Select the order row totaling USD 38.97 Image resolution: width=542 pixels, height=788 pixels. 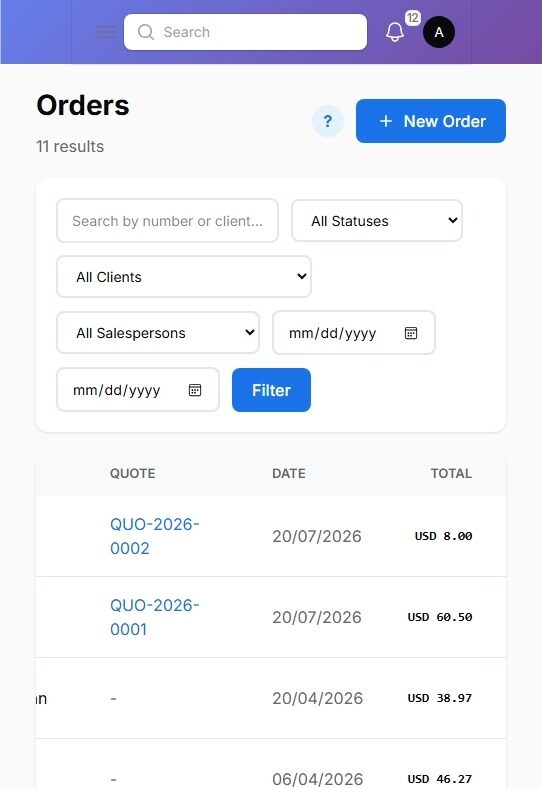click(x=271, y=698)
